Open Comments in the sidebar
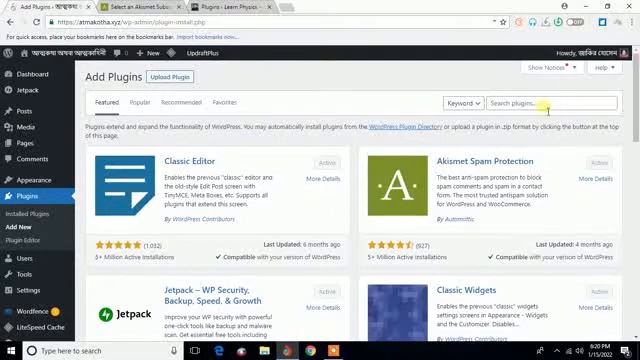The width and height of the screenshot is (640, 360). [x=32, y=159]
